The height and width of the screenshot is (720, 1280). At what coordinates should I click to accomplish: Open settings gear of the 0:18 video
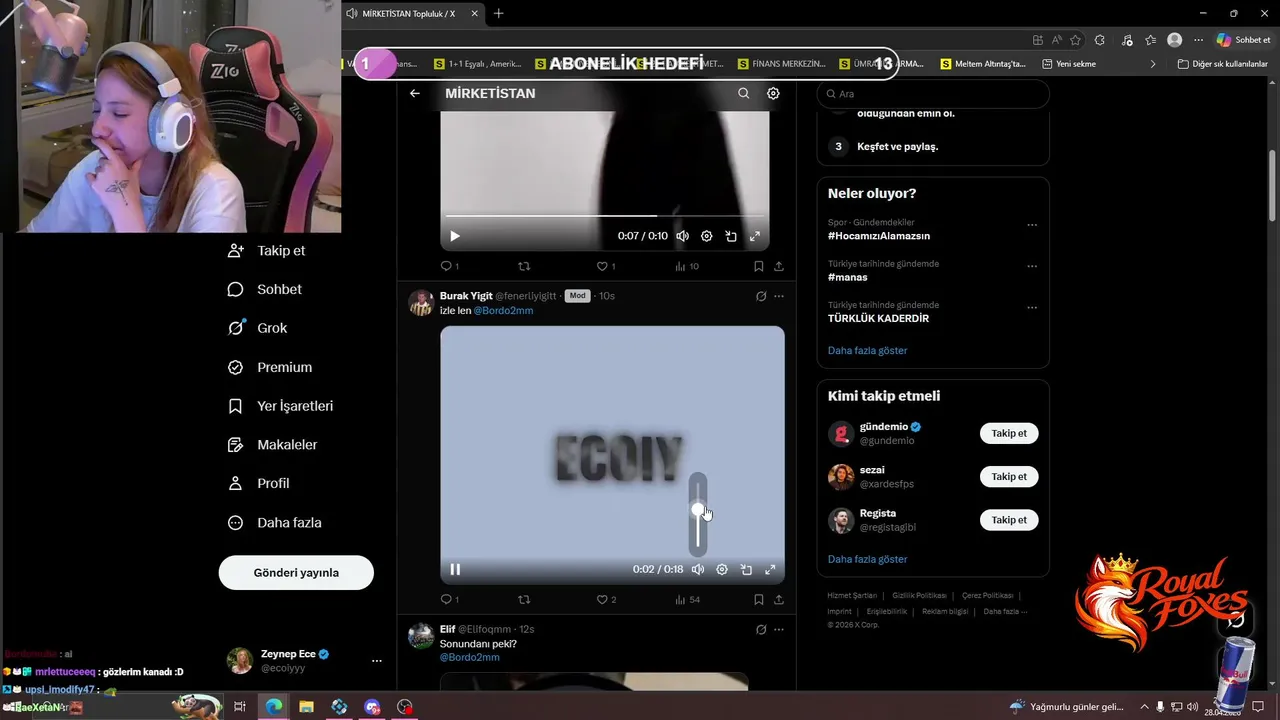[x=722, y=569]
